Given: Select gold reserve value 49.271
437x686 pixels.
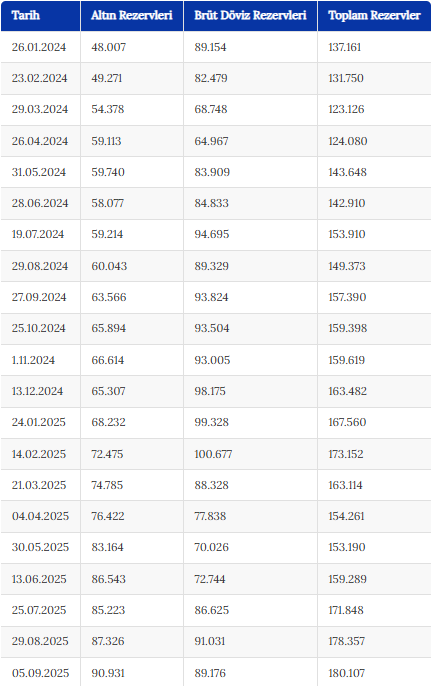Looking at the screenshot, I should 107,78.
